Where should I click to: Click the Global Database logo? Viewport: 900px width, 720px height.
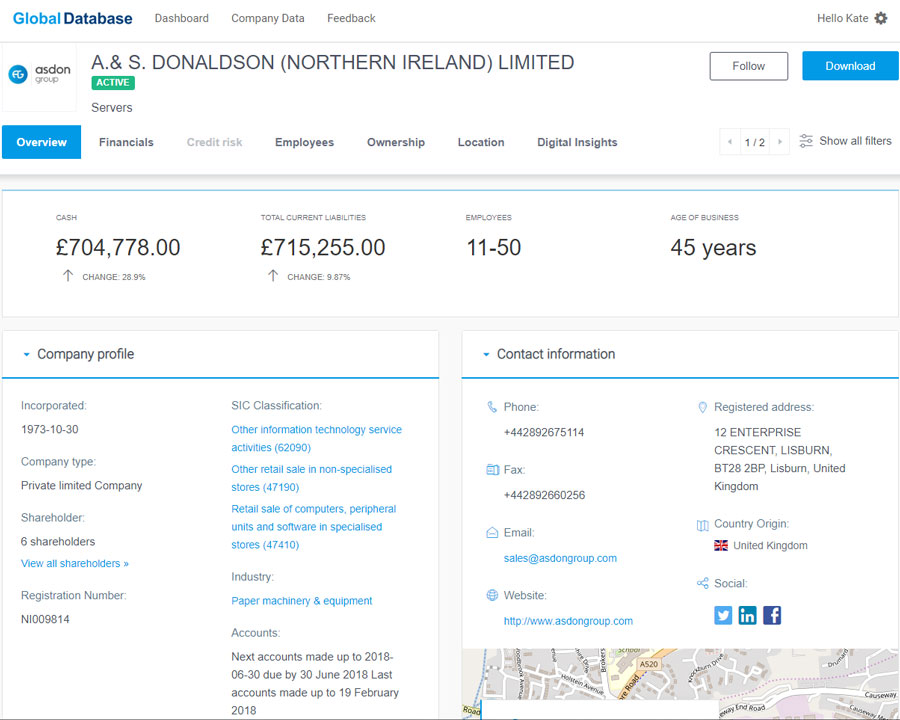coord(72,18)
